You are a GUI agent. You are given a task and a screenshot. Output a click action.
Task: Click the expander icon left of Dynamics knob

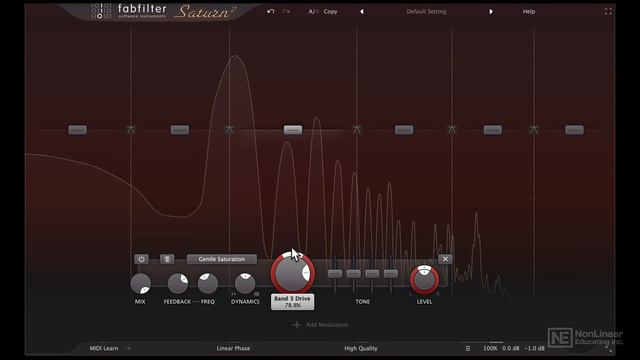(x=234, y=294)
